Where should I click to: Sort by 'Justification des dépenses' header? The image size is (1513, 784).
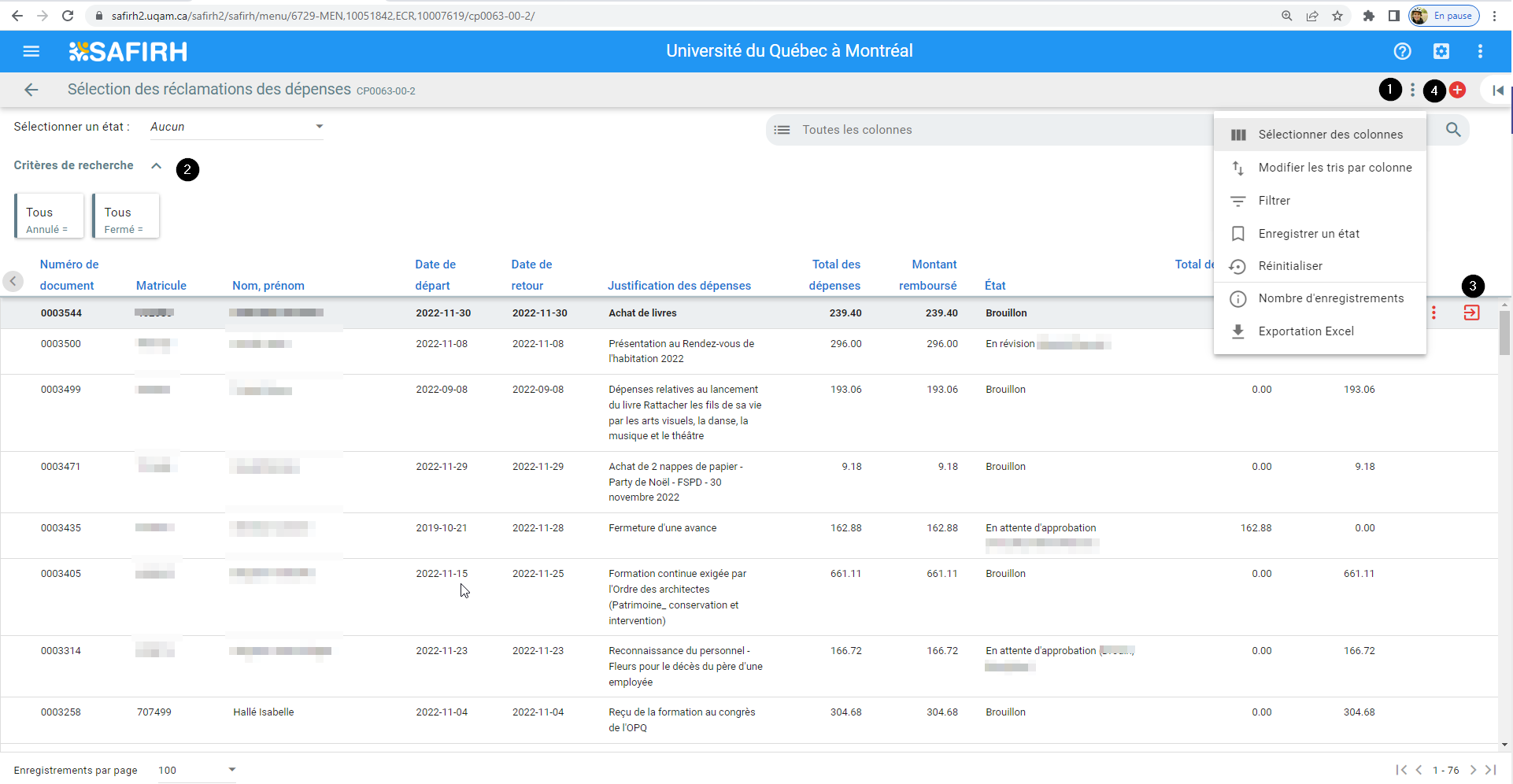click(x=679, y=286)
